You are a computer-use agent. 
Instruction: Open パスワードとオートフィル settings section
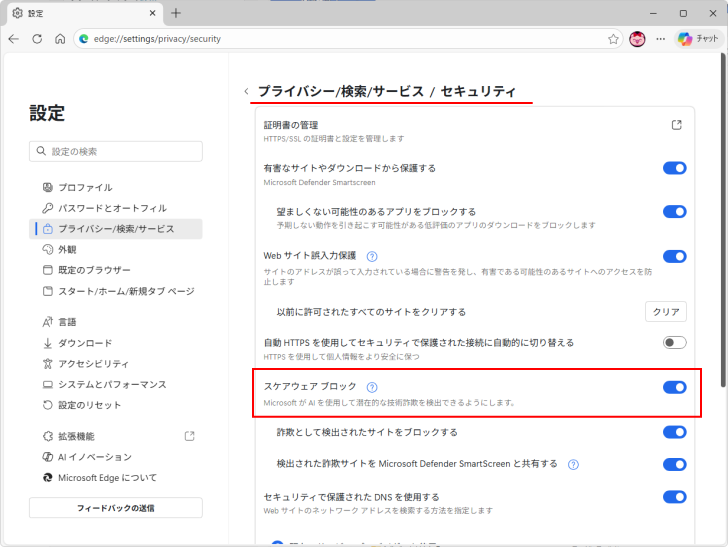tap(116, 208)
